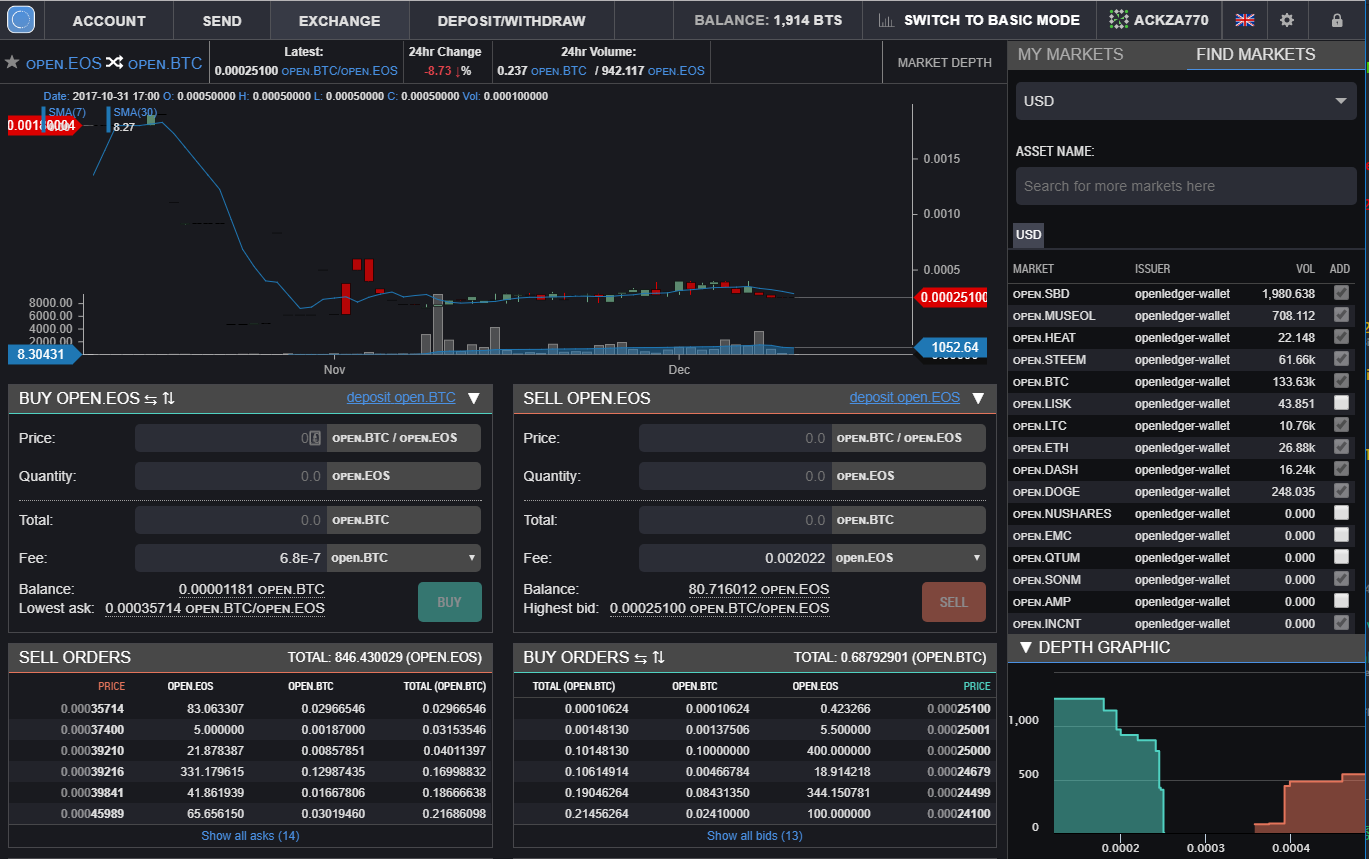Viewport: 1369px width, 859px height.
Task: Switch to the My Markets tab
Action: pyautogui.click(x=1070, y=54)
